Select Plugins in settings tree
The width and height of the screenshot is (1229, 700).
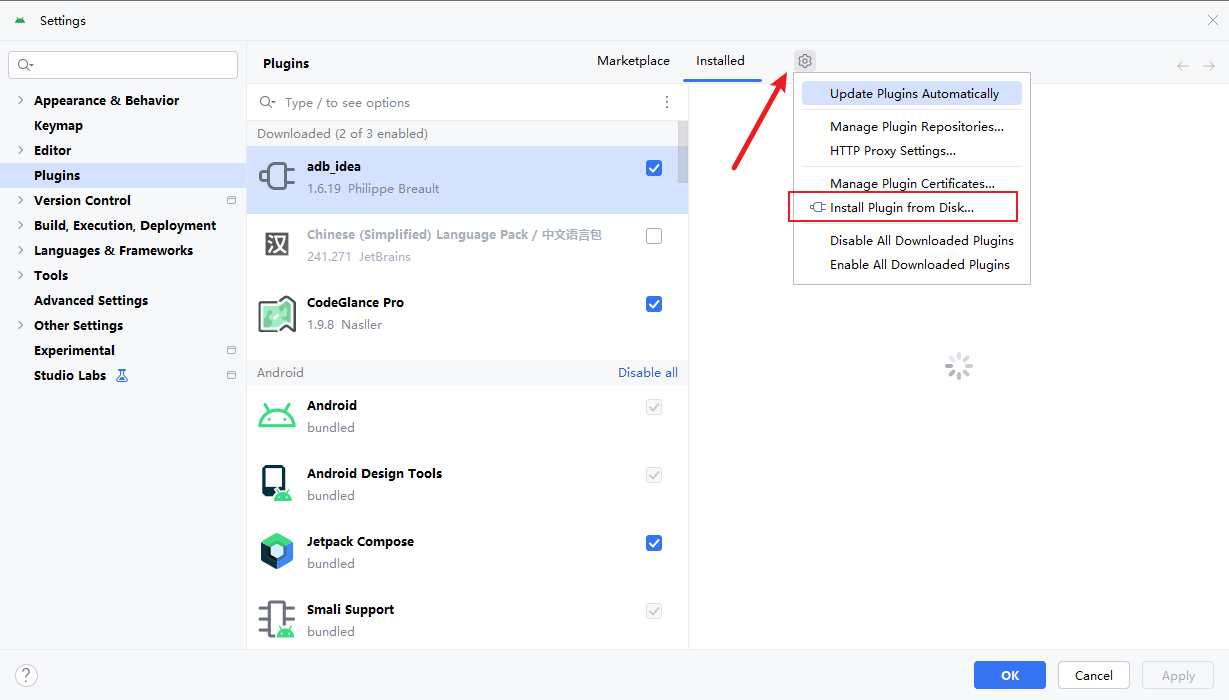123,175
